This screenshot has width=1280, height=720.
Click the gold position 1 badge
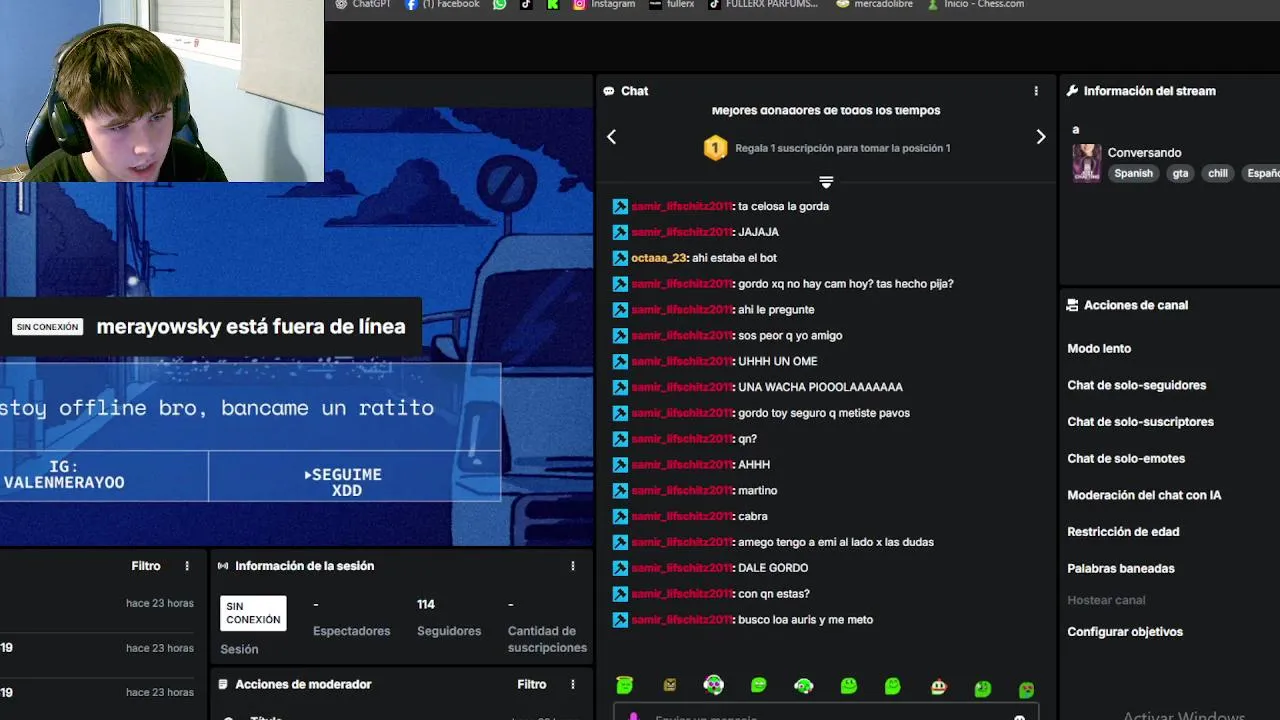click(715, 148)
